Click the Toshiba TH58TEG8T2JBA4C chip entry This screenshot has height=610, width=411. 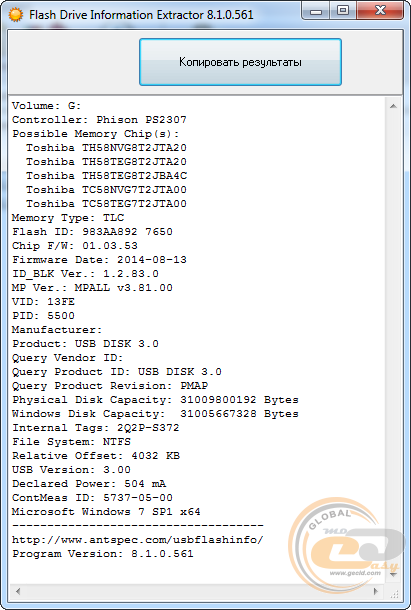pyautogui.click(x=106, y=176)
